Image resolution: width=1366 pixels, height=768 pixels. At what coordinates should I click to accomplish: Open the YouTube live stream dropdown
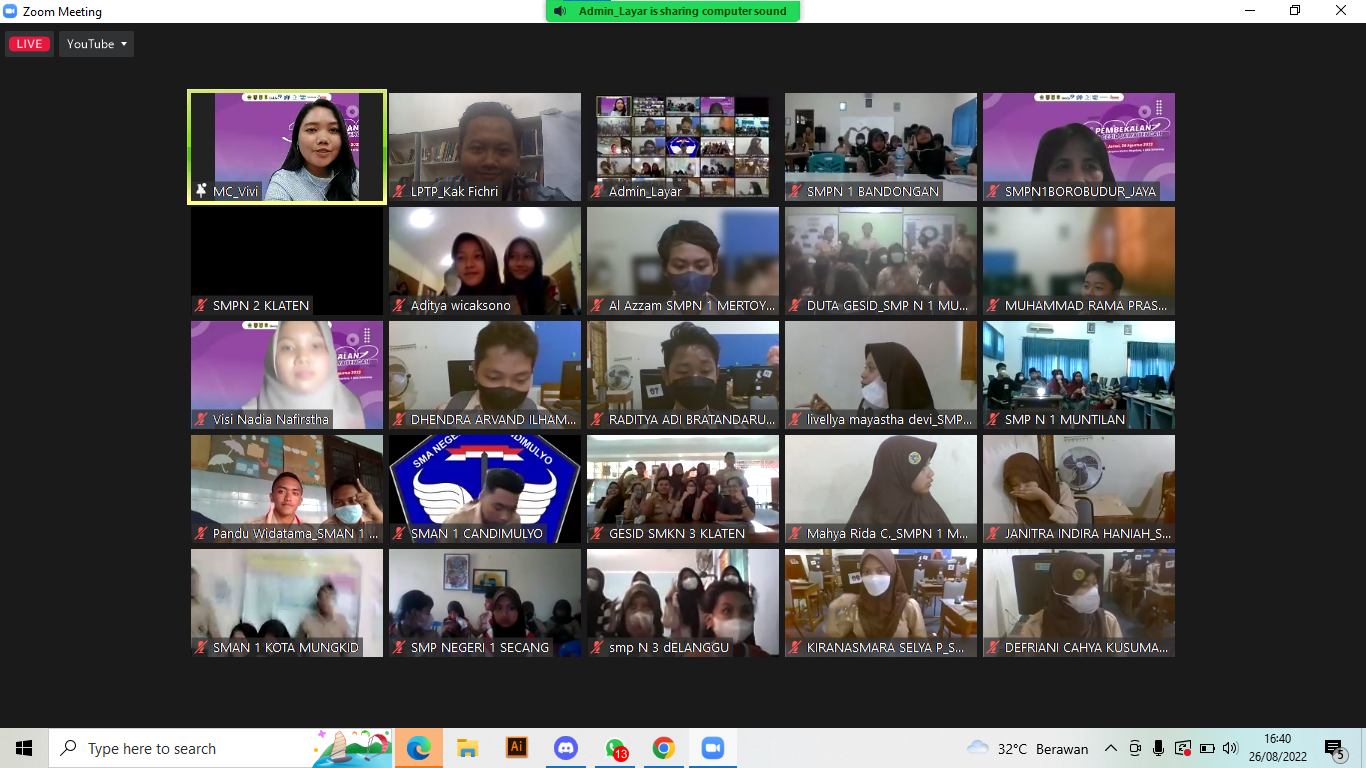click(97, 44)
